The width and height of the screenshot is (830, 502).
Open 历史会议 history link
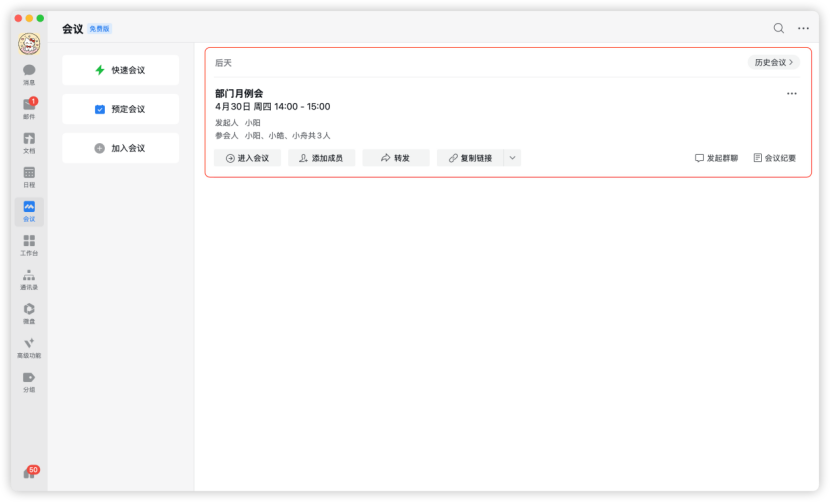(x=773, y=62)
